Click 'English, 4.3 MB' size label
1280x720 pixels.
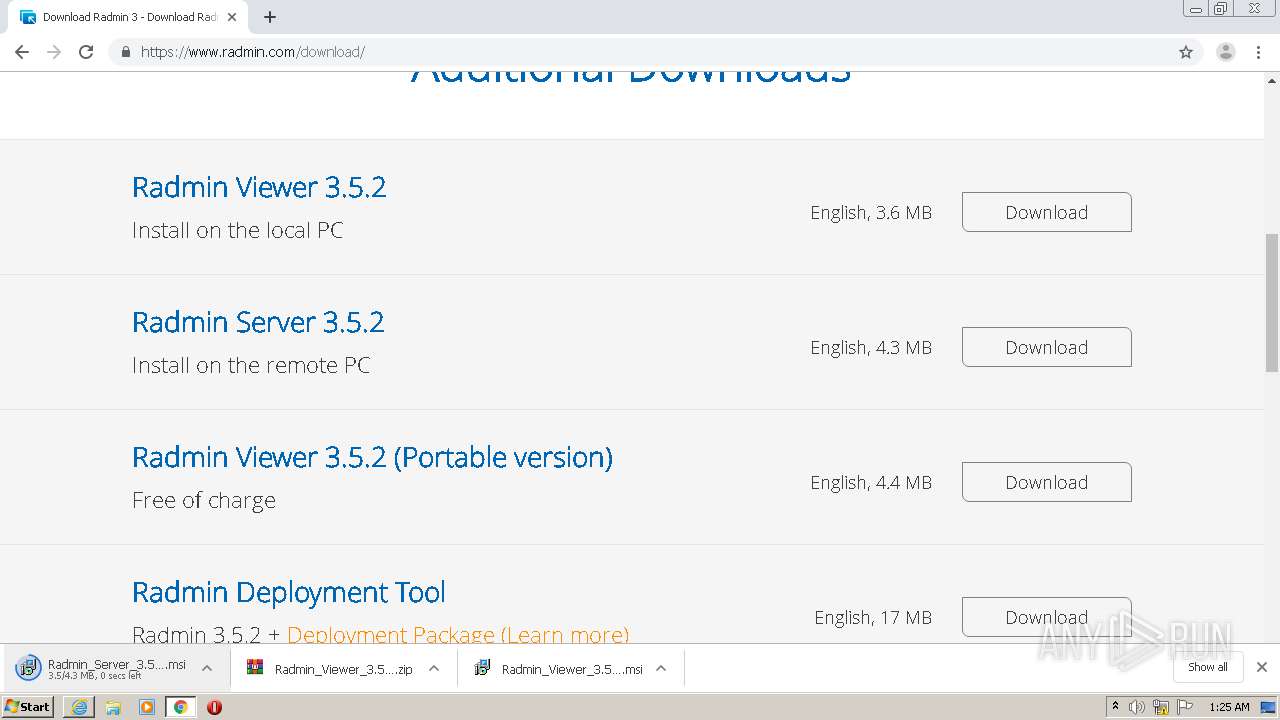[x=871, y=347]
